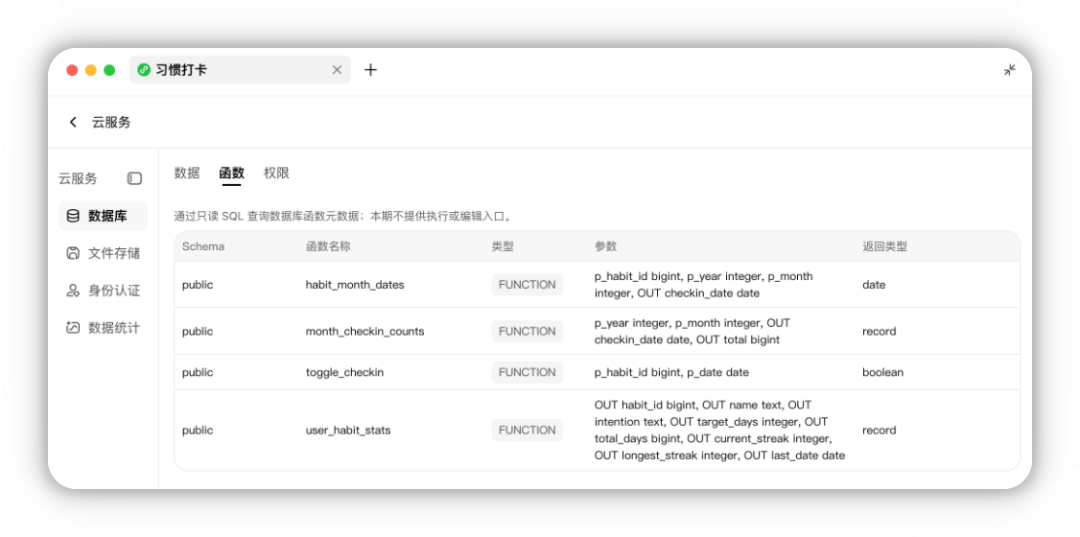Select the toggle_checkin function name
The width and height of the screenshot is (1080, 537).
344,372
